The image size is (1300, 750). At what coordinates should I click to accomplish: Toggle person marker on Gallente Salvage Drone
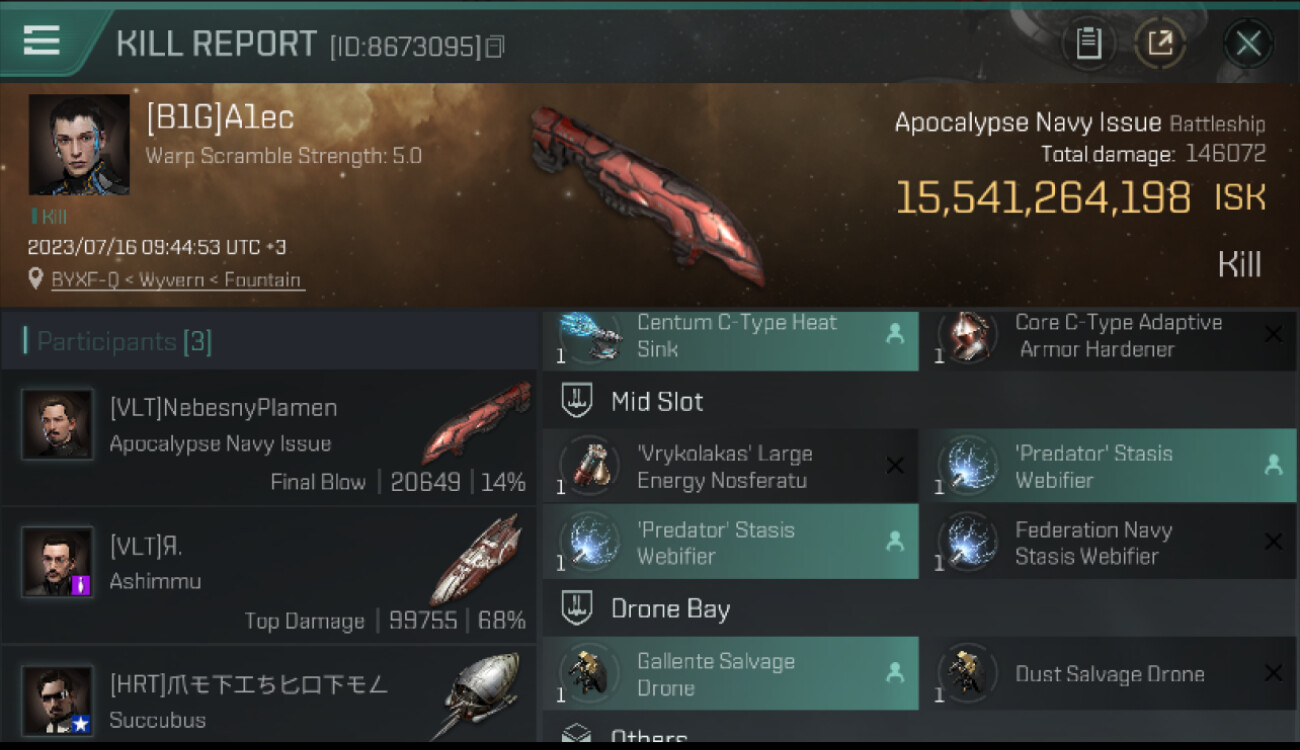[895, 674]
